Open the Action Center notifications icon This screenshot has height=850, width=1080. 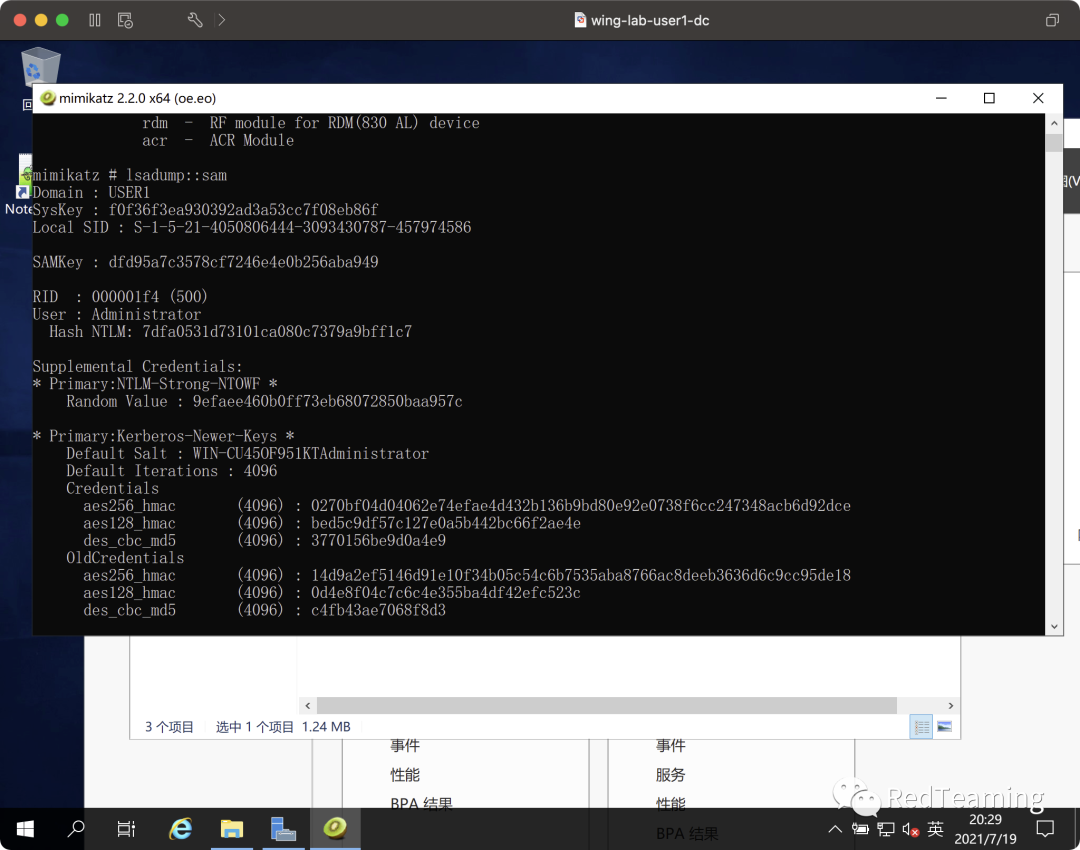1045,829
